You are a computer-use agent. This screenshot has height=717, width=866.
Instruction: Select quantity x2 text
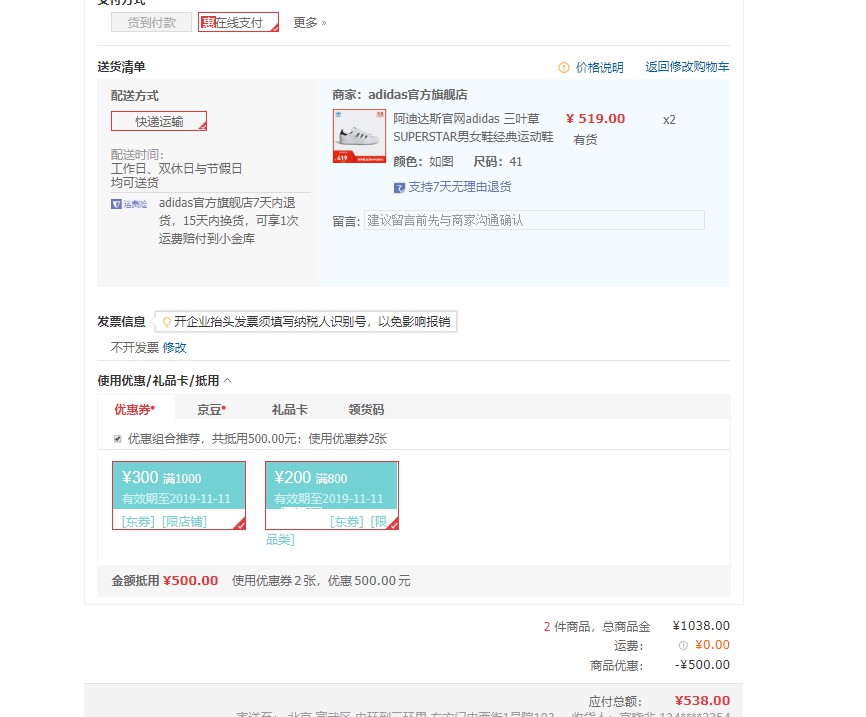coord(669,120)
